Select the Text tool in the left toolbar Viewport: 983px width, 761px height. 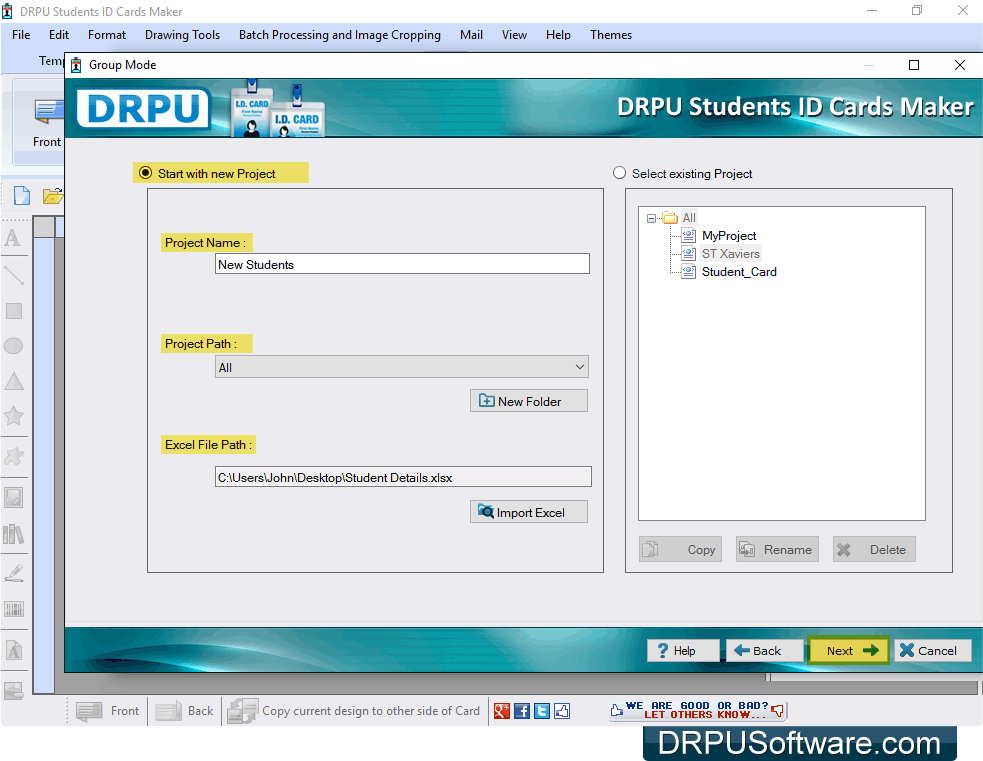(x=13, y=238)
